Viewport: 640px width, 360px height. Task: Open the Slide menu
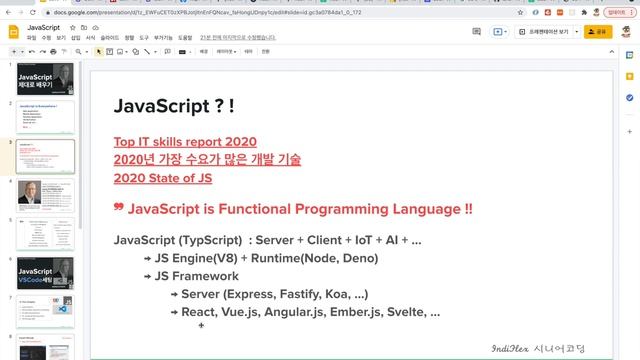(x=109, y=38)
